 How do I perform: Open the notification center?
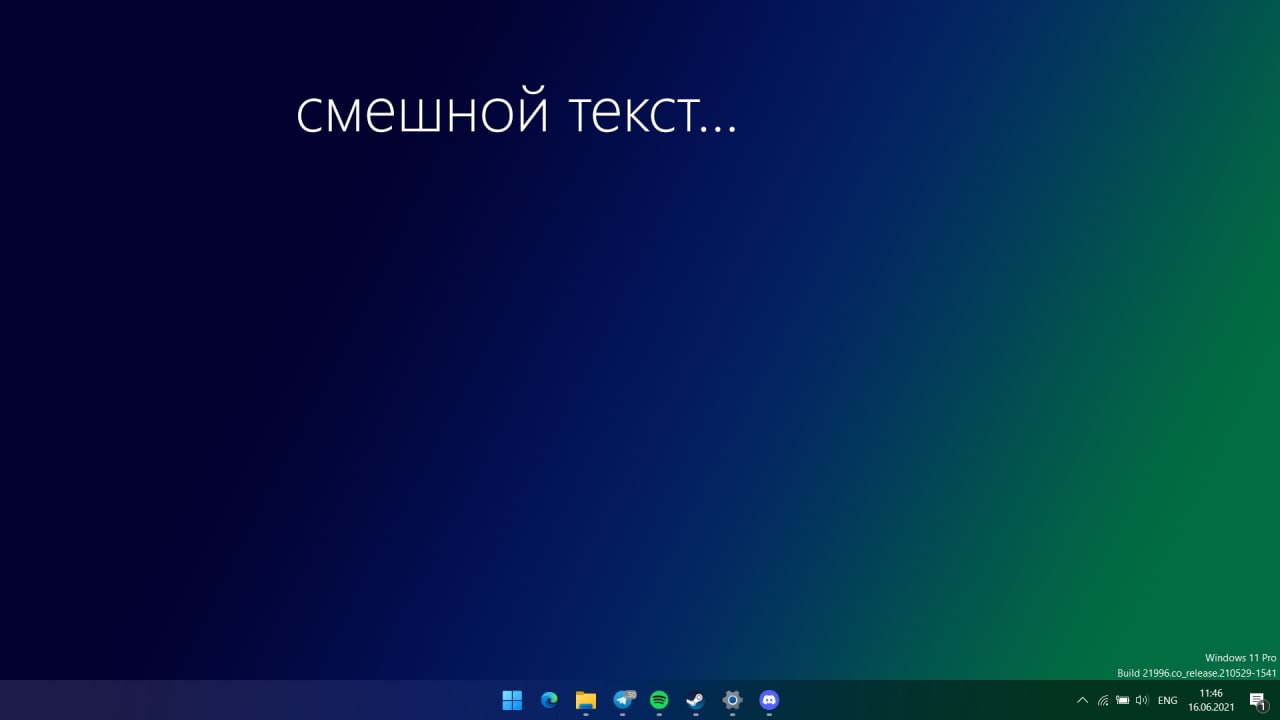[x=1258, y=701]
